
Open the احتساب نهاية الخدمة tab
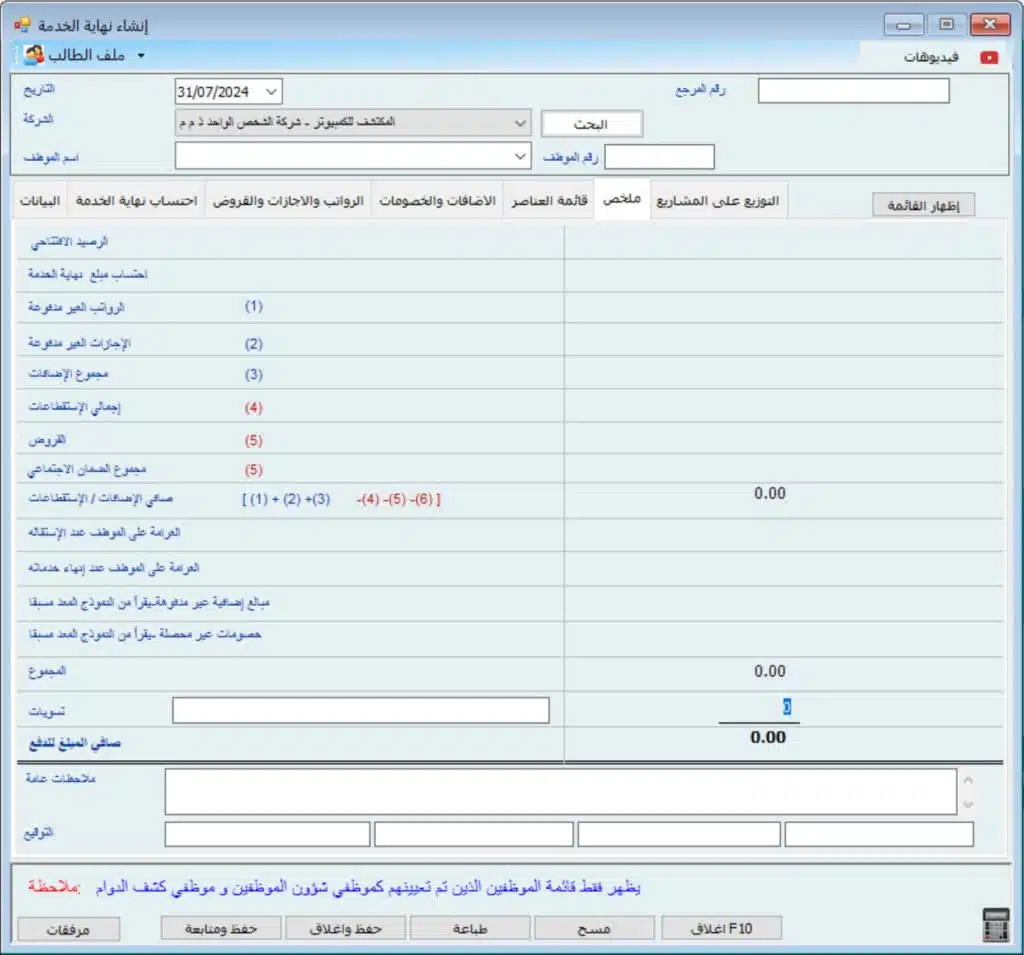[136, 200]
